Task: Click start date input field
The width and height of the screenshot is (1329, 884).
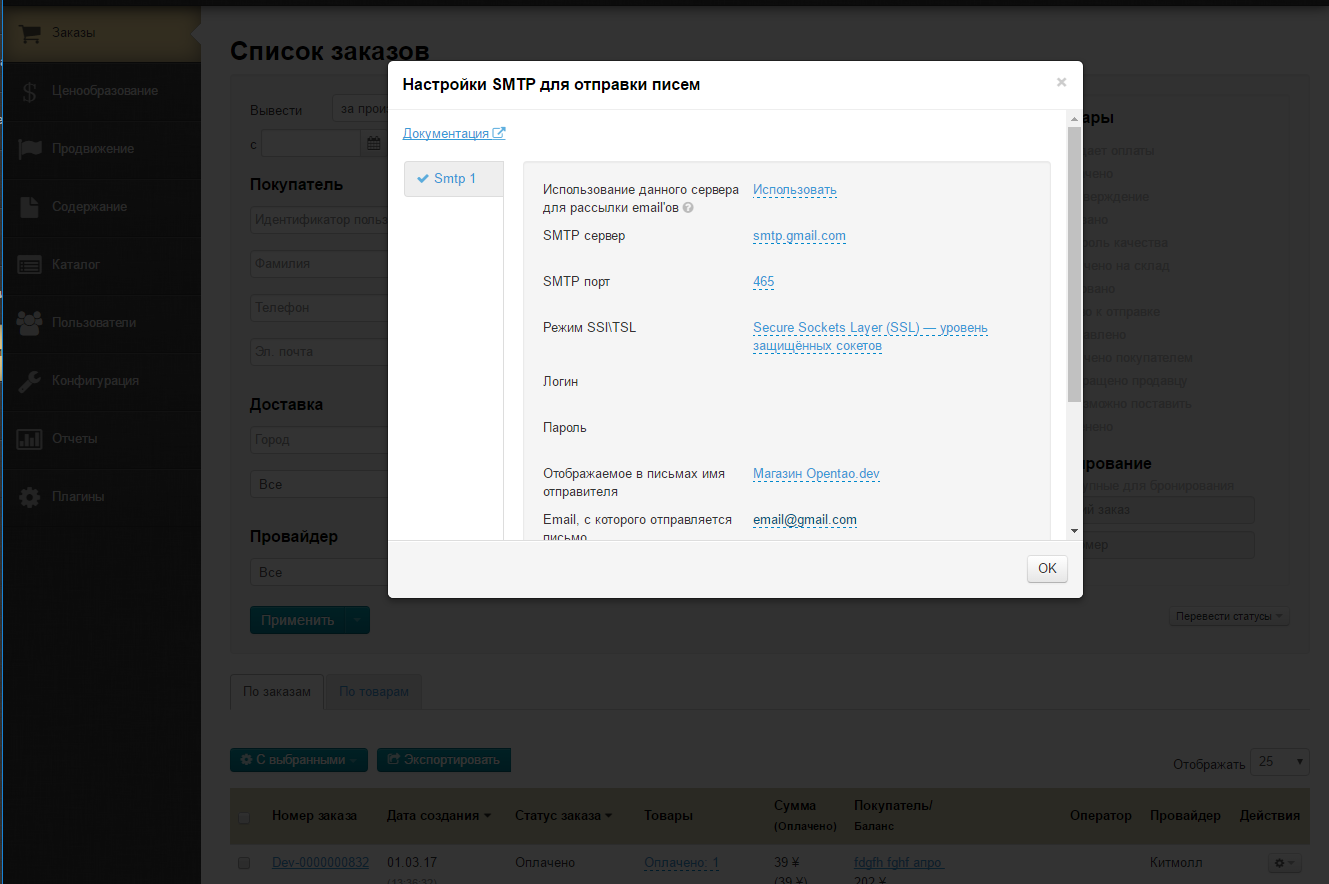Action: (x=311, y=144)
